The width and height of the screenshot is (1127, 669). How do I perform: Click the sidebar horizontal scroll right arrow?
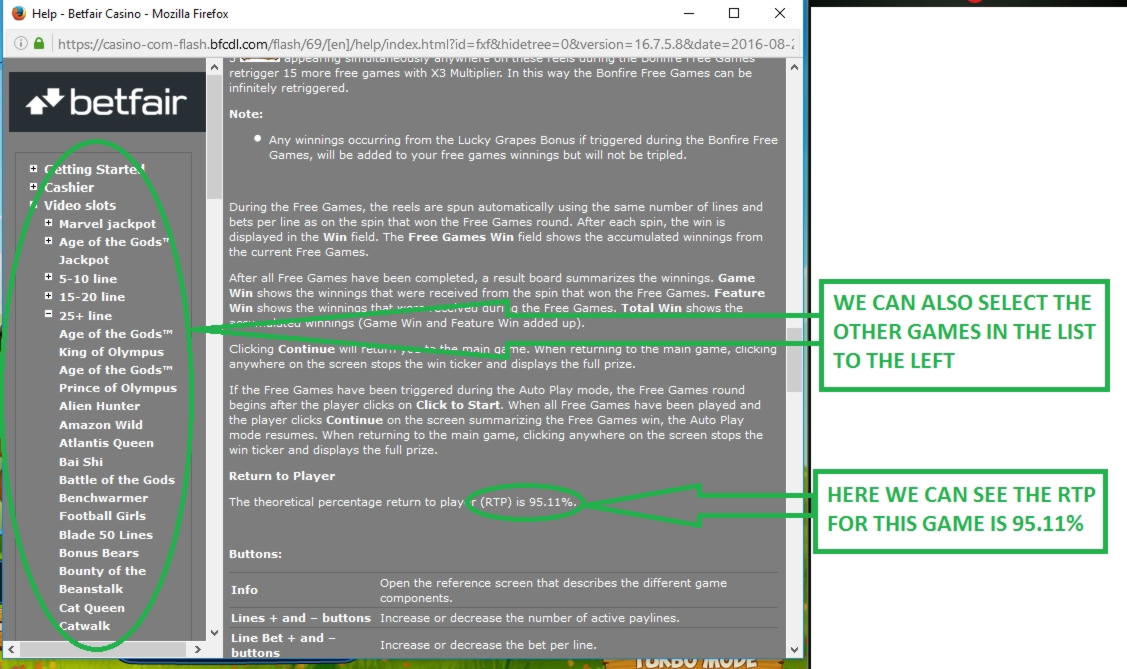coord(198,649)
